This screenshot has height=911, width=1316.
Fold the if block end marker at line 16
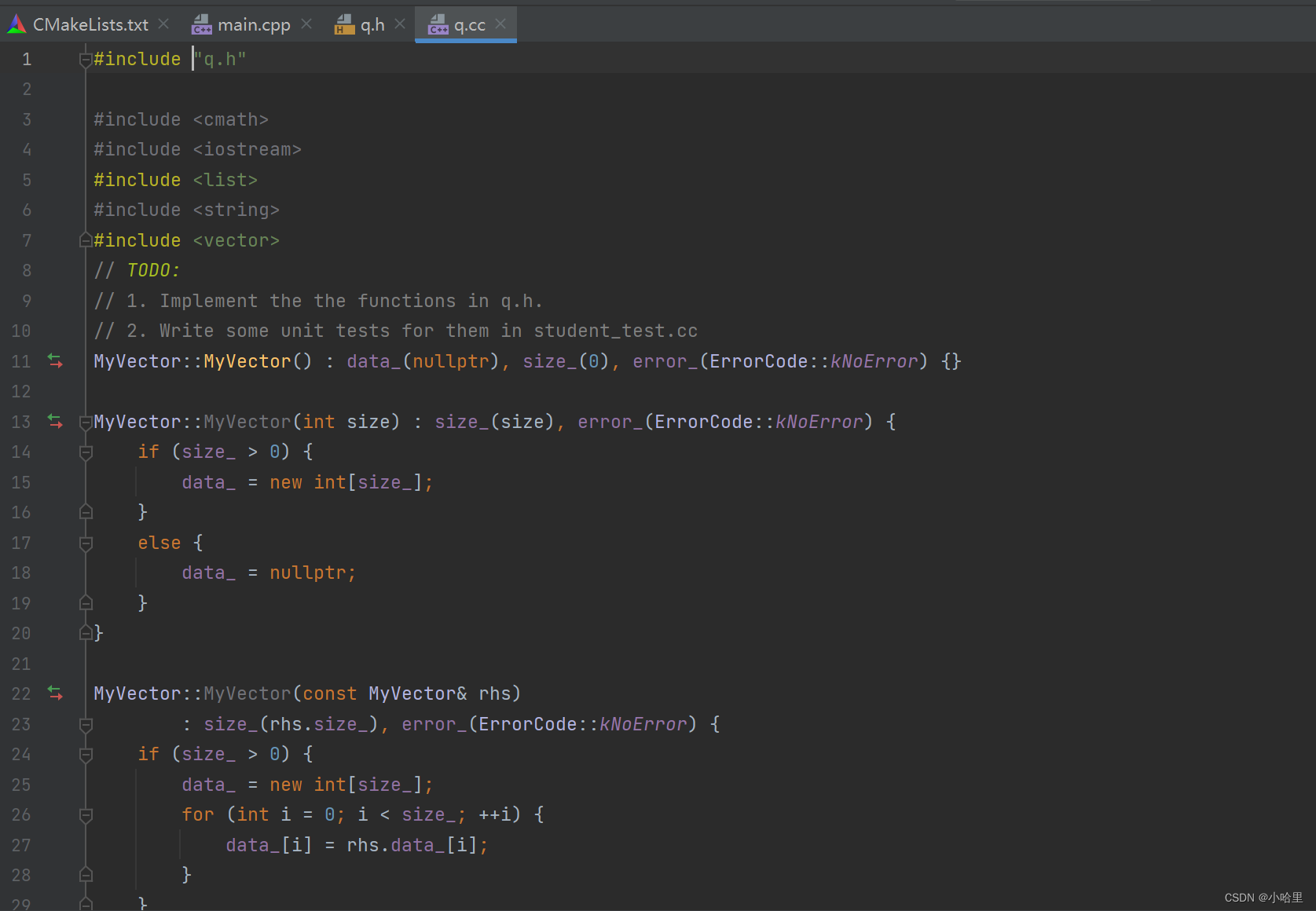coord(86,512)
